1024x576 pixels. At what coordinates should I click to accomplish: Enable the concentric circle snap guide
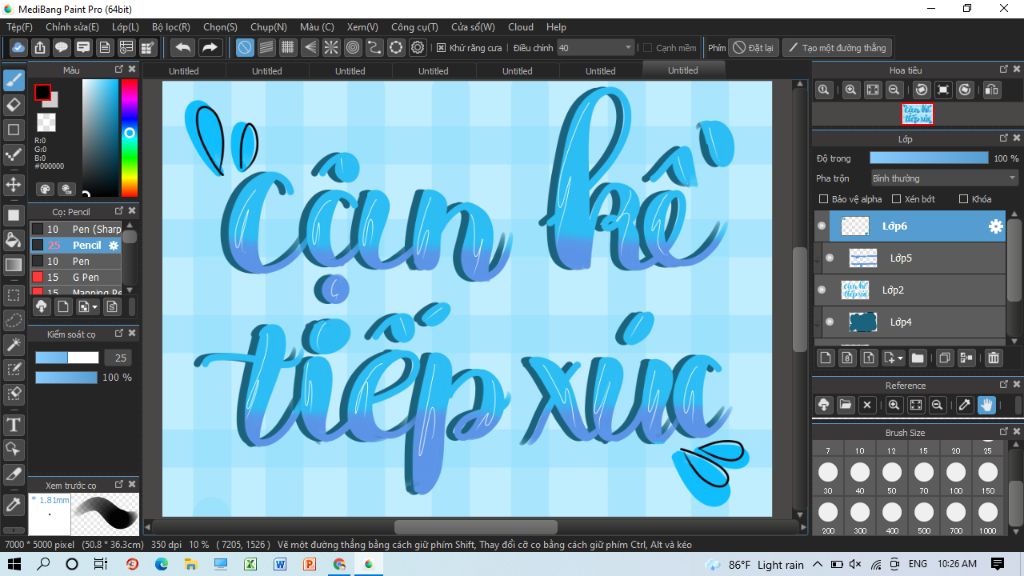pyautogui.click(x=353, y=48)
